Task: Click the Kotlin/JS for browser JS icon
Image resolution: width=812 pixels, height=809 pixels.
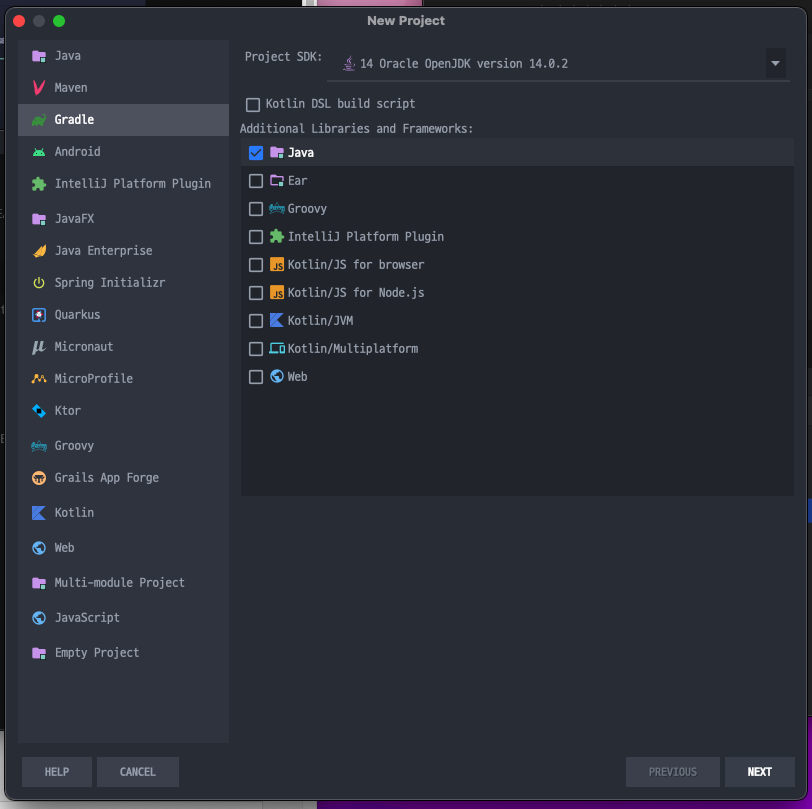Action: pos(277,265)
